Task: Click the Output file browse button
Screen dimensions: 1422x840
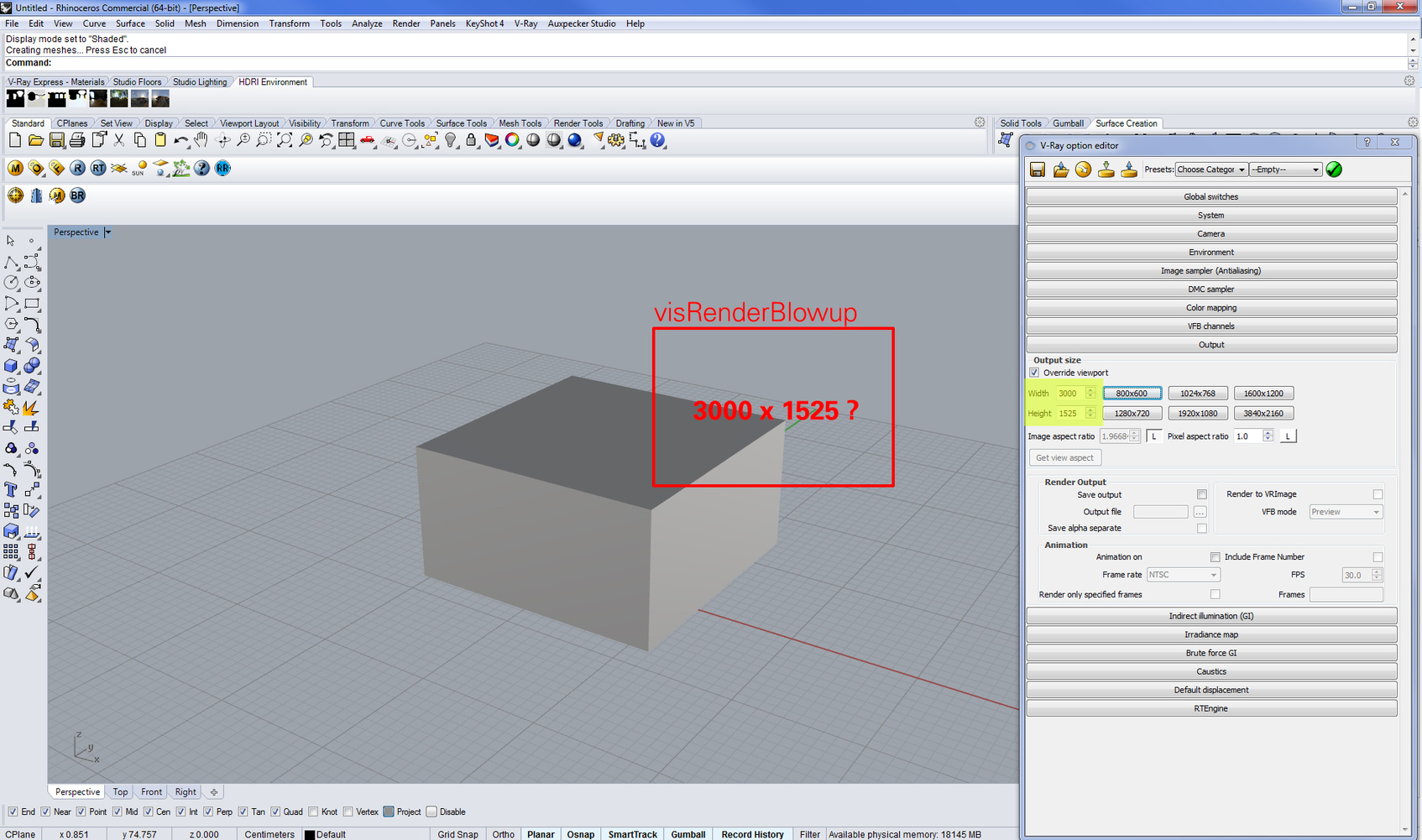Action: tap(1200, 512)
